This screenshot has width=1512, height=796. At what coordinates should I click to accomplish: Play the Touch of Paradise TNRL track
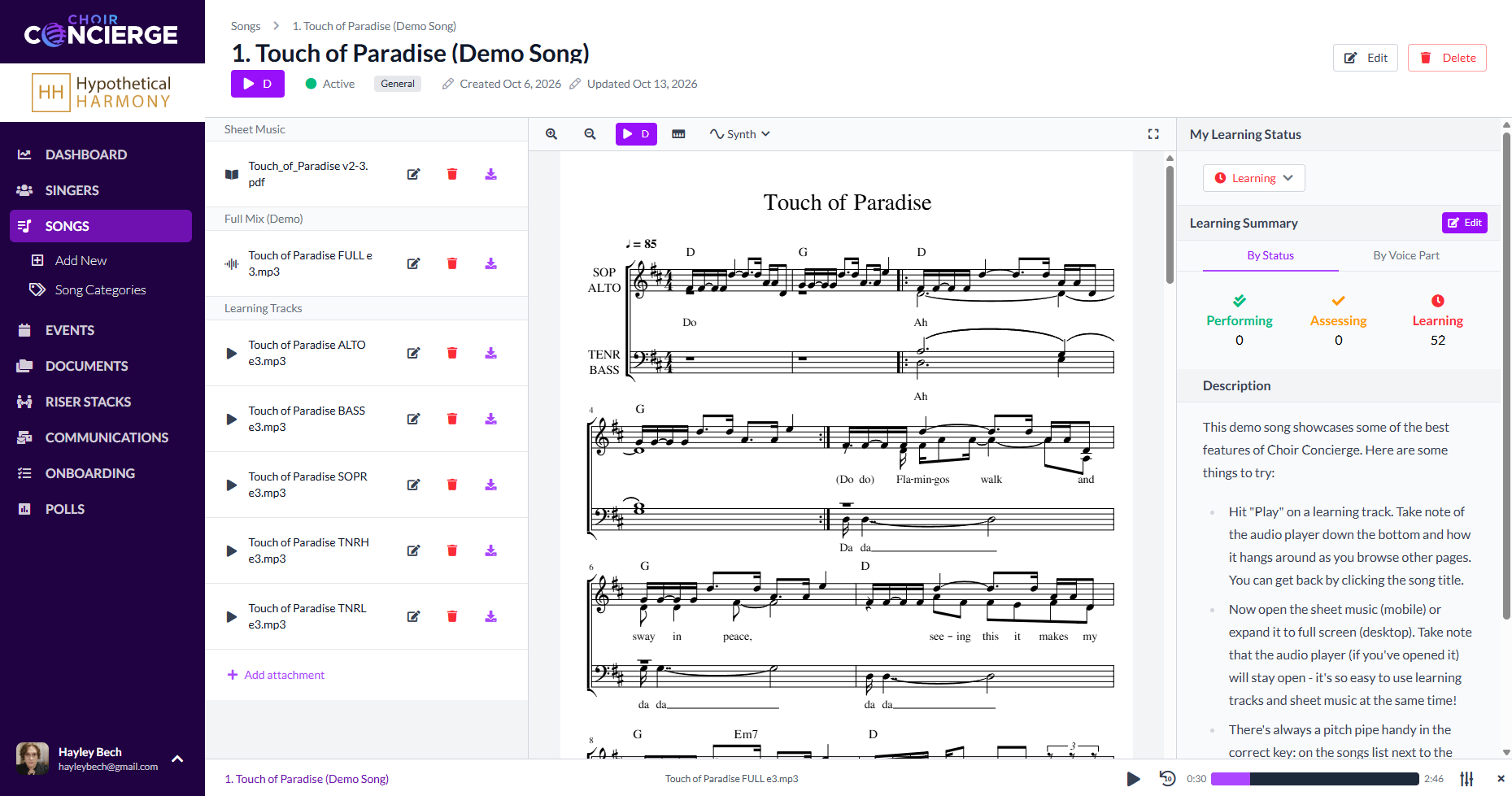pyautogui.click(x=232, y=616)
